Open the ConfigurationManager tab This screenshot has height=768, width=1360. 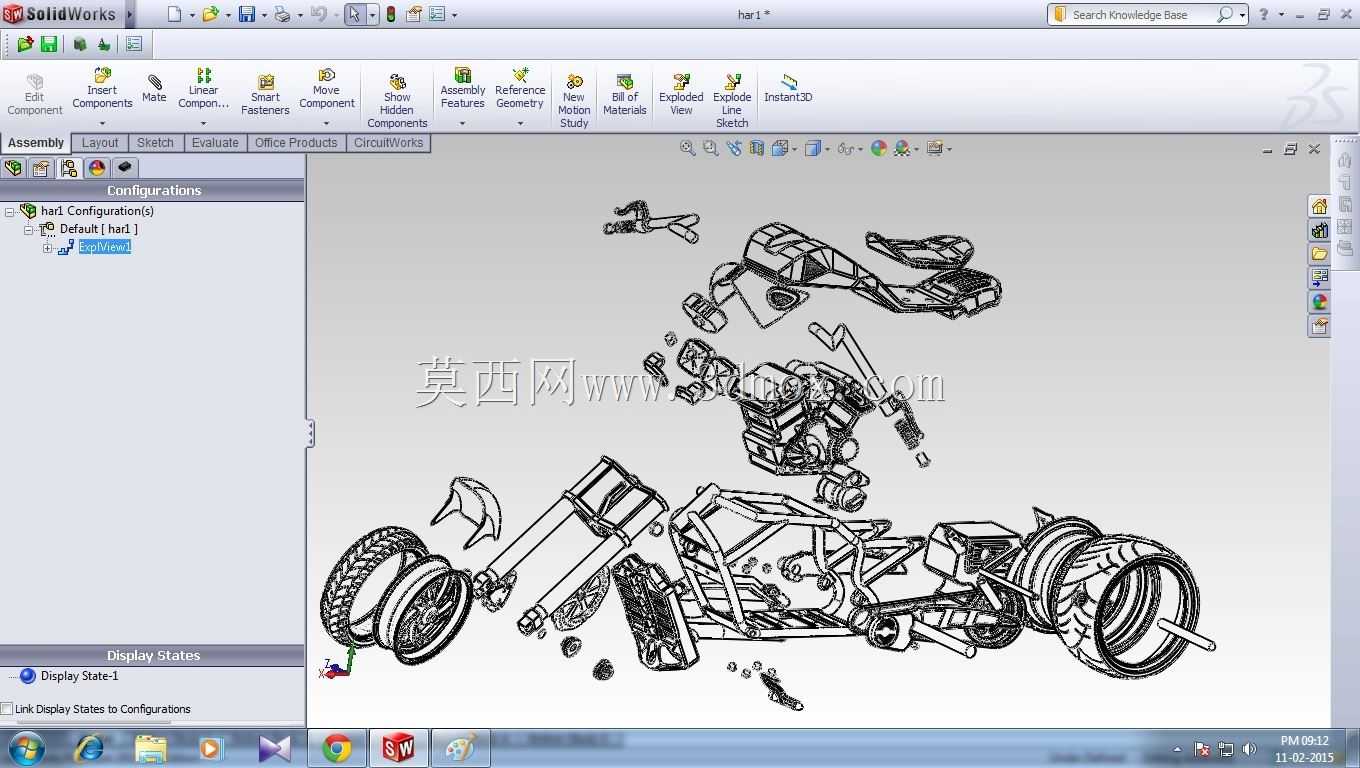point(69,168)
